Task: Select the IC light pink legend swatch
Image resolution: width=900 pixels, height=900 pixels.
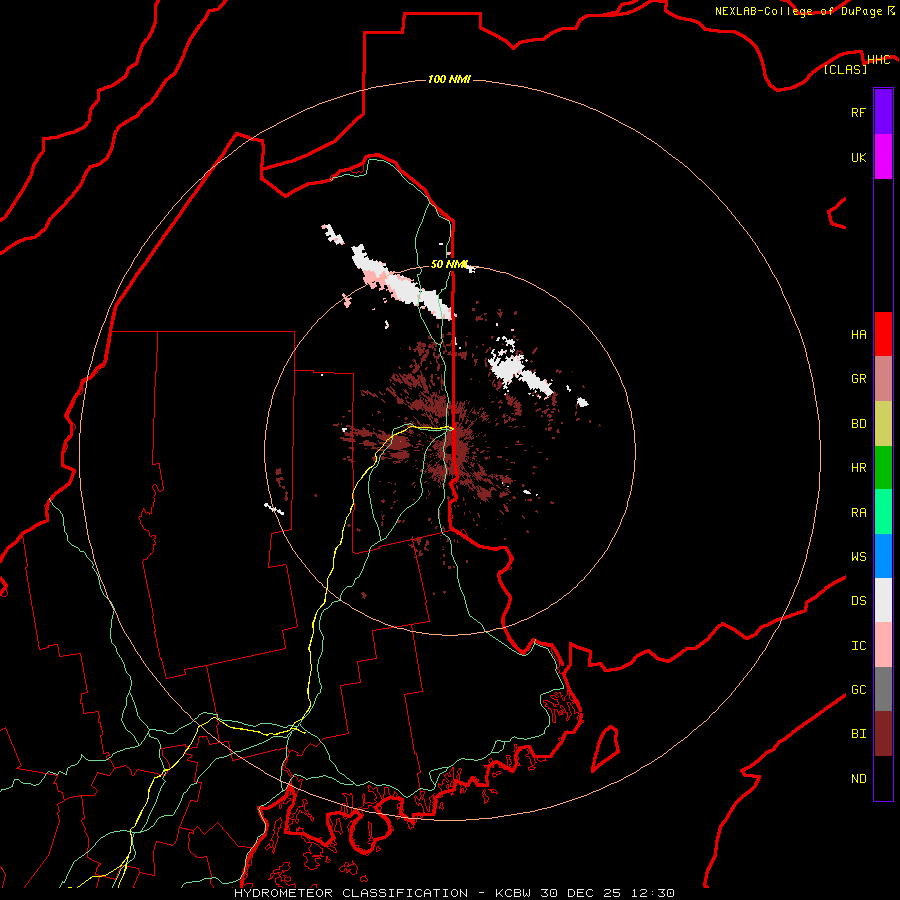Action: 883,645
